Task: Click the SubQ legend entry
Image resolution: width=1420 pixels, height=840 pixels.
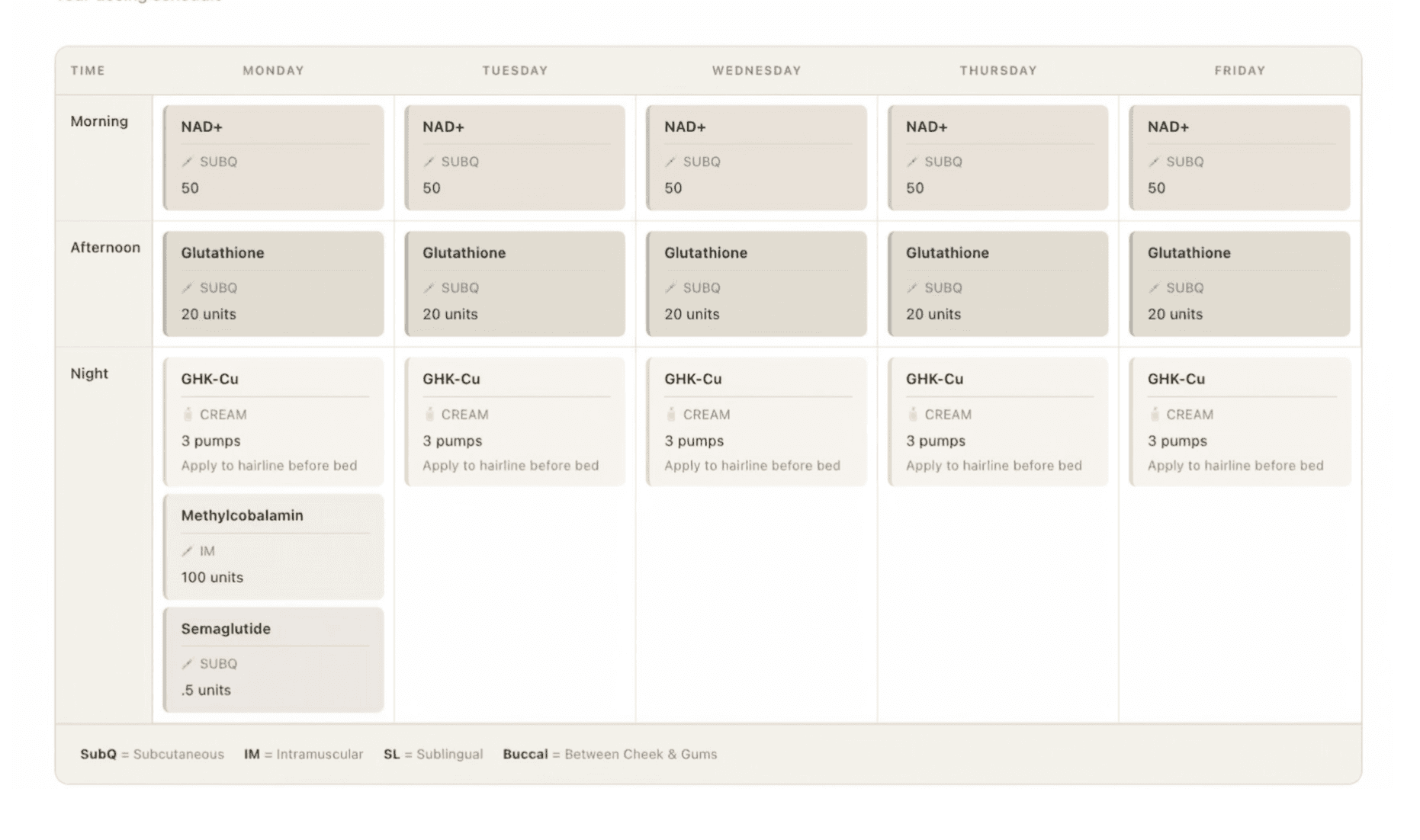Action: click(151, 754)
